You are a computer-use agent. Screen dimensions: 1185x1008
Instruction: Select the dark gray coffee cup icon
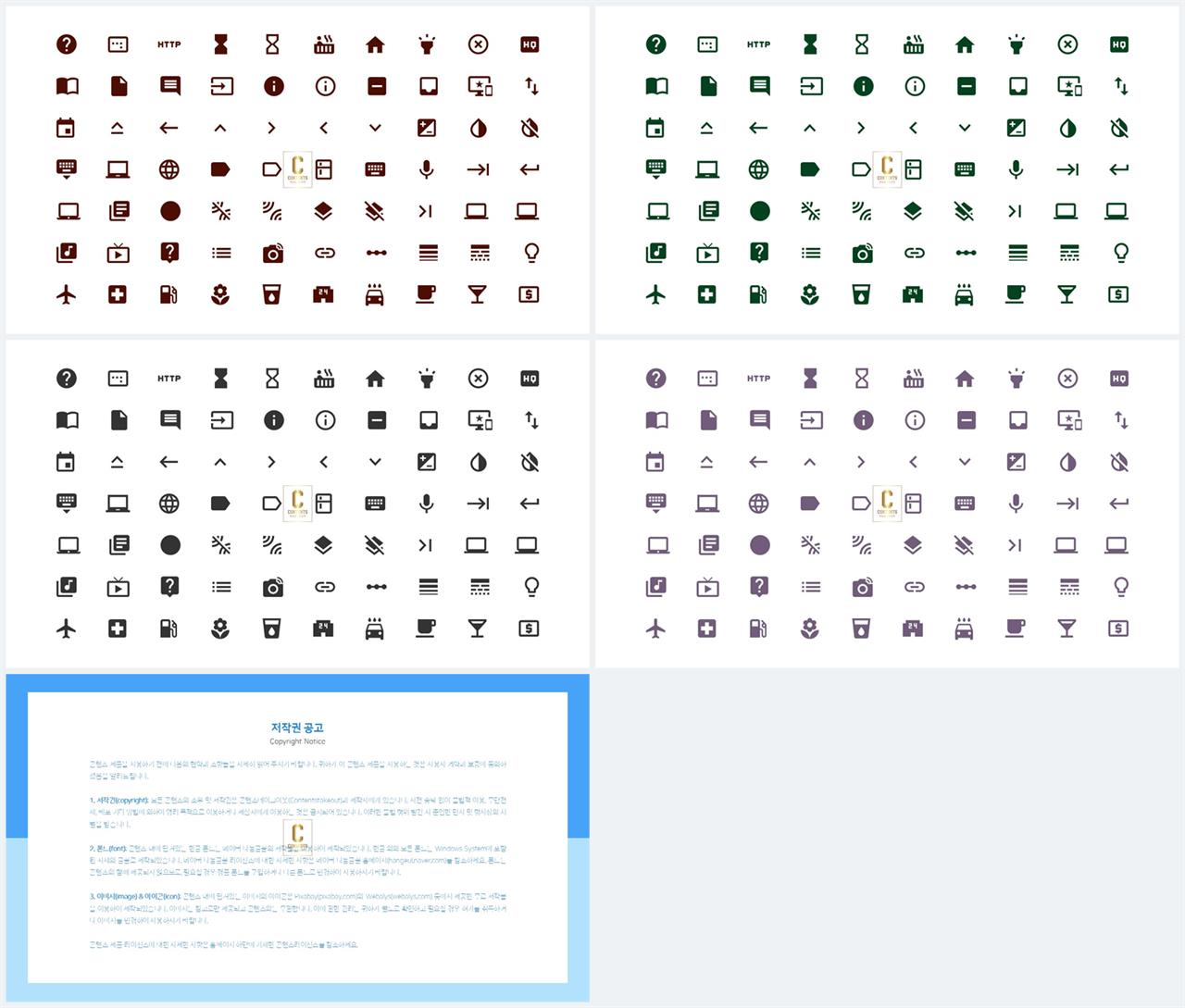pos(426,628)
